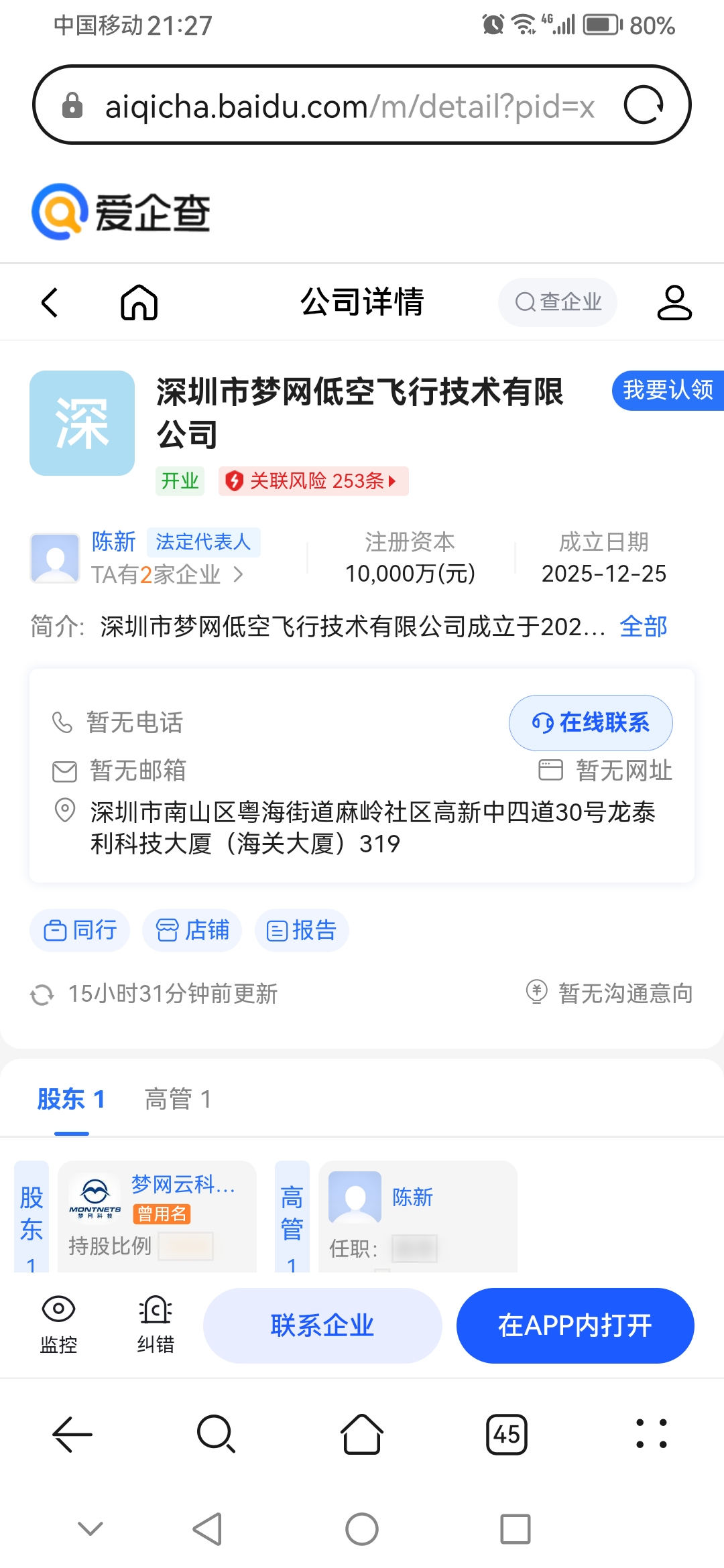Expand TA有2家企业 chevron
Screen dimensions: 724x1568
(238, 575)
